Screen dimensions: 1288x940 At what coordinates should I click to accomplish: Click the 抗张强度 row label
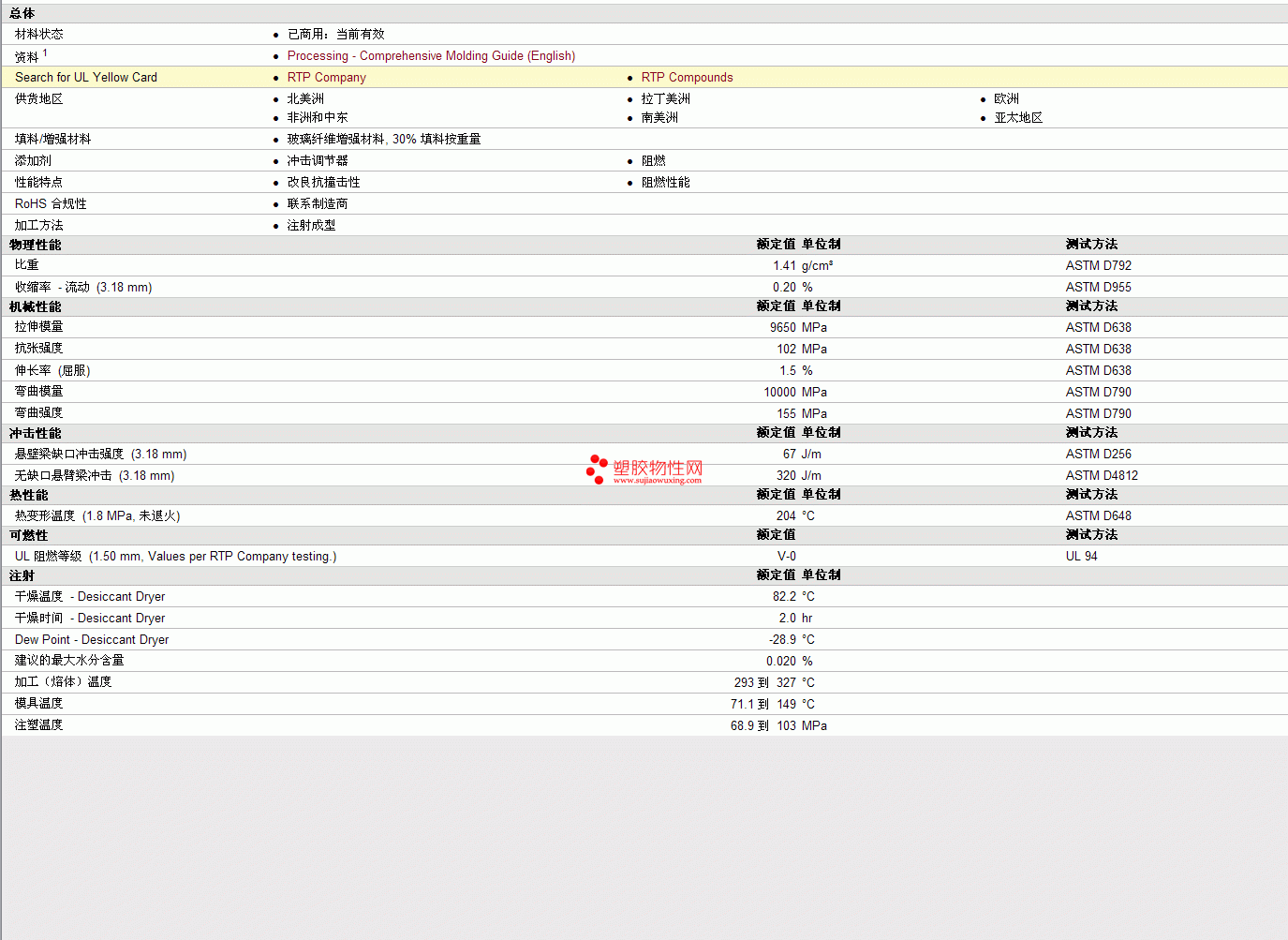click(39, 349)
